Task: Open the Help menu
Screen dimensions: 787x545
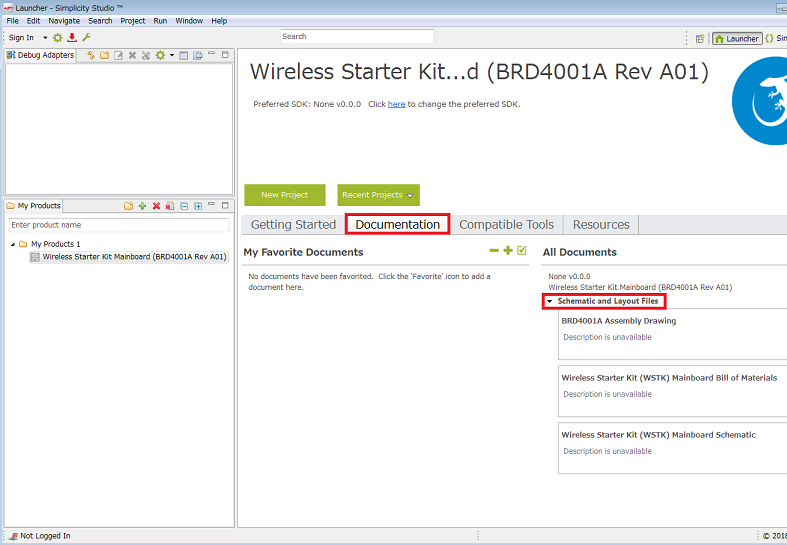Action: pos(219,21)
